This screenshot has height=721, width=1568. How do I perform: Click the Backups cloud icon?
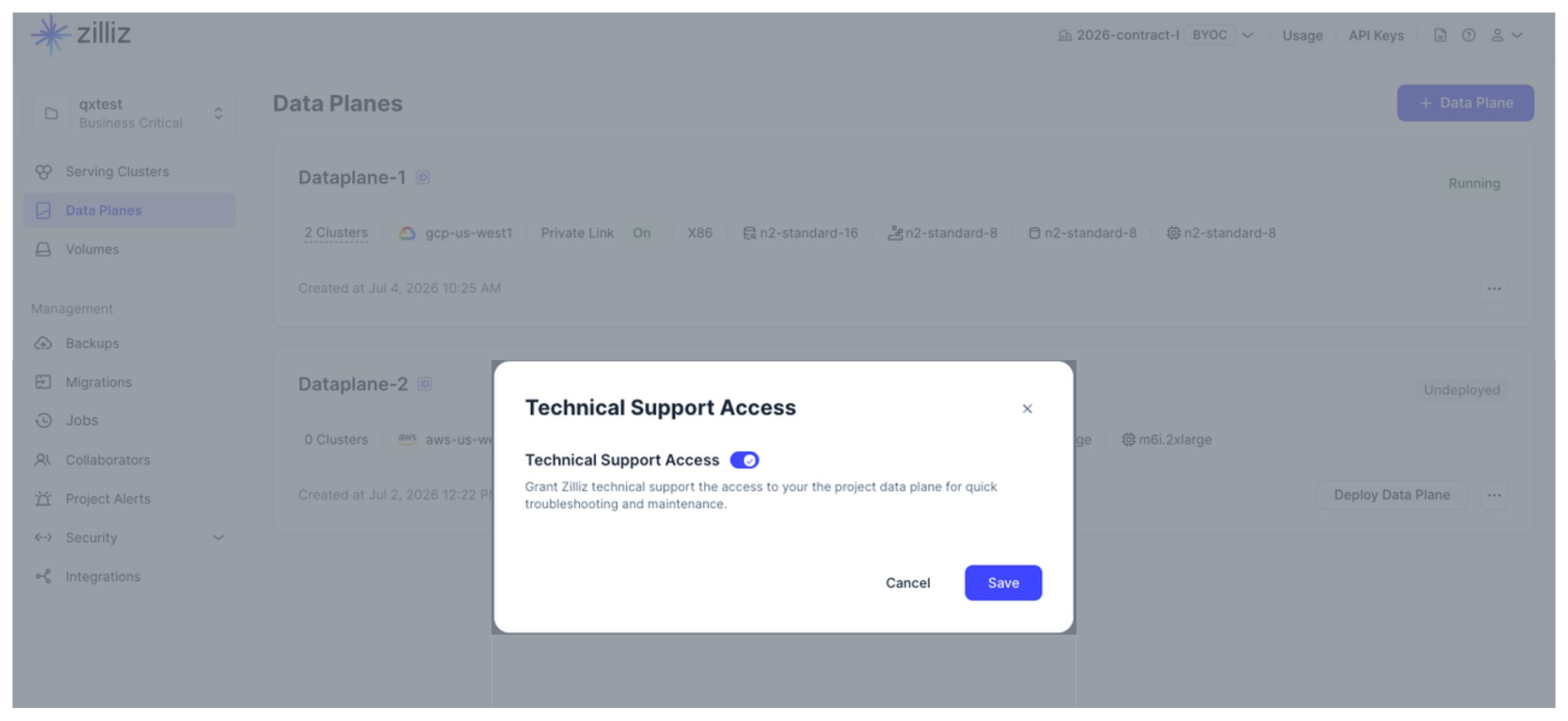point(43,343)
